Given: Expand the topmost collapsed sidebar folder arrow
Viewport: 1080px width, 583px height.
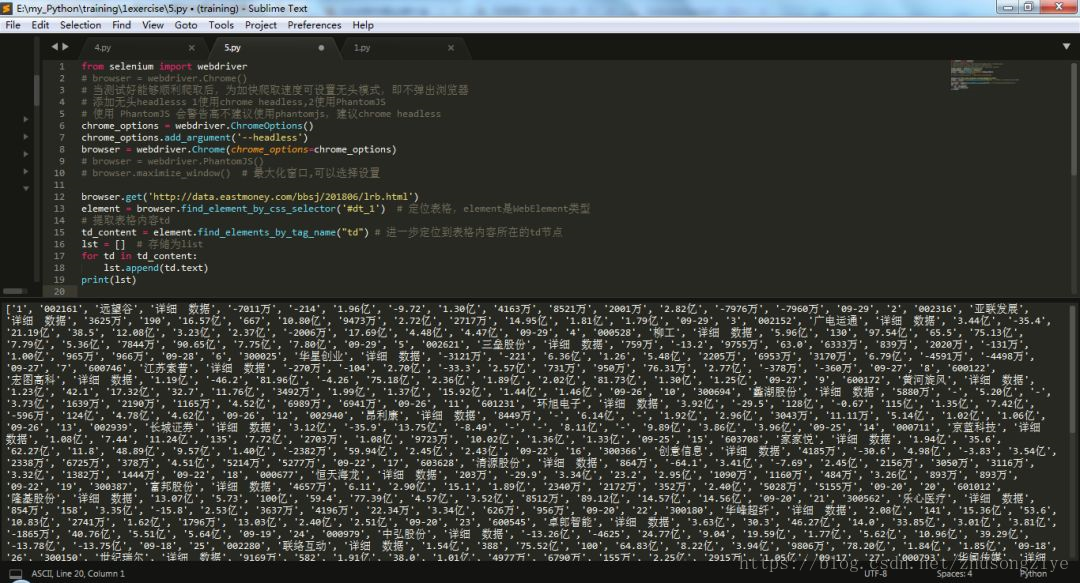Looking at the screenshot, I should [x=26, y=119].
